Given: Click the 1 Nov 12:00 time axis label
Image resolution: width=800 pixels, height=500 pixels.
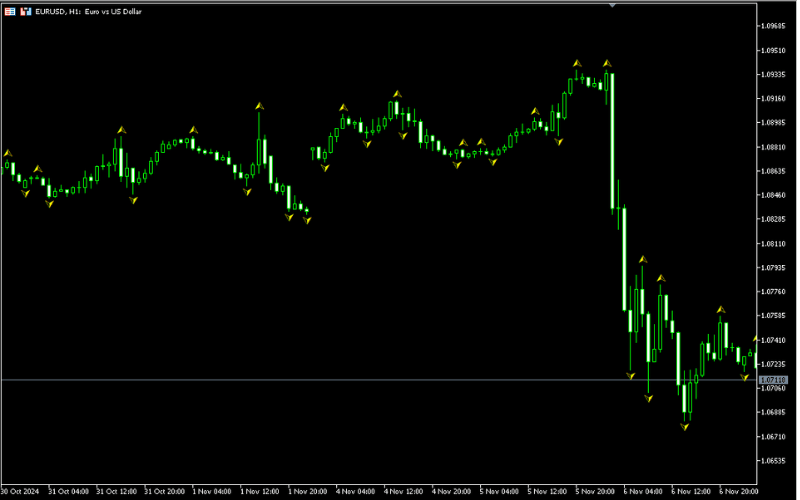Looking at the screenshot, I should (260, 491).
